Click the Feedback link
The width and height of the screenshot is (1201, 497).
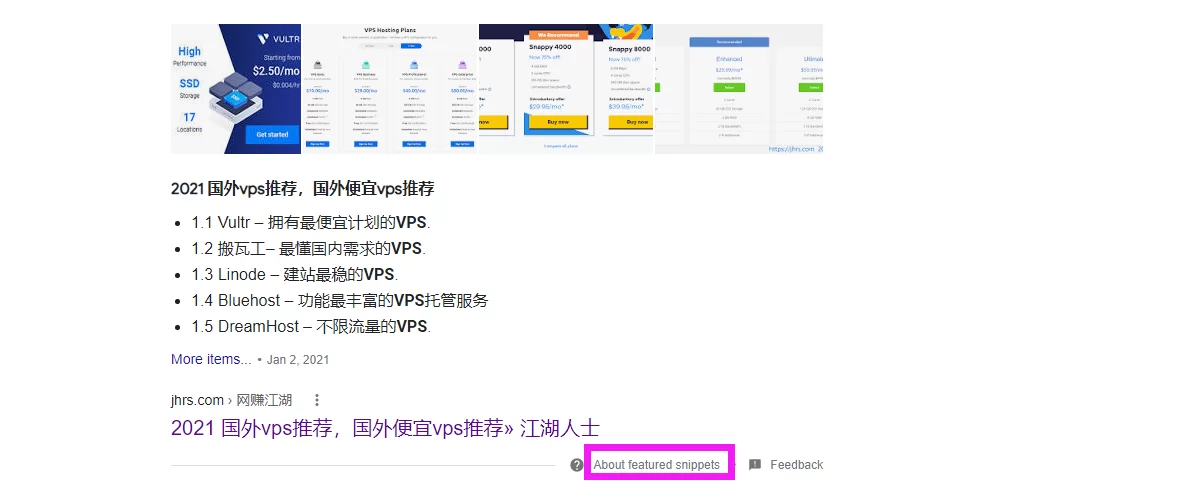[796, 465]
